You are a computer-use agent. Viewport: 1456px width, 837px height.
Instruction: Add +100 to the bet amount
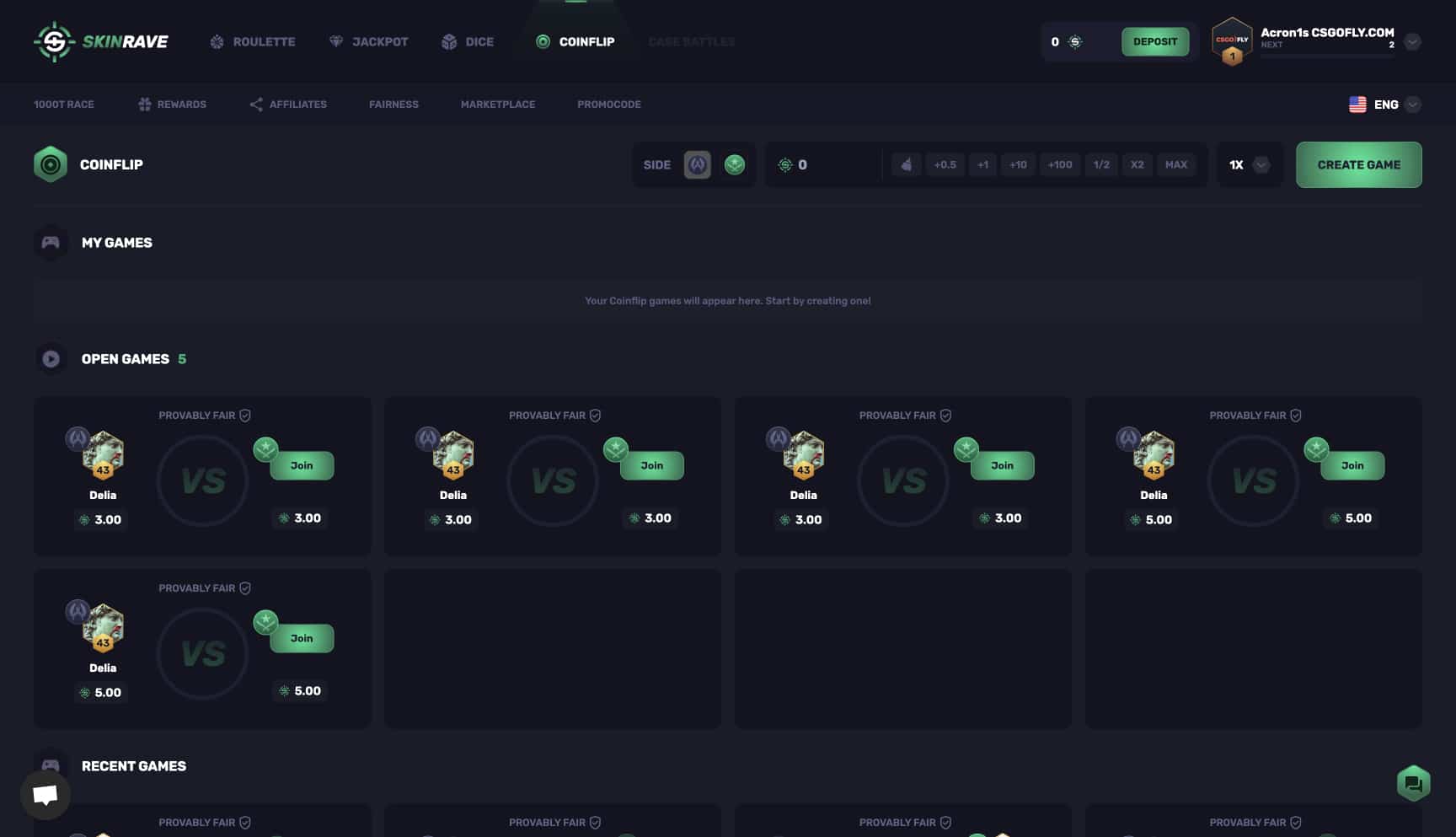tap(1059, 164)
